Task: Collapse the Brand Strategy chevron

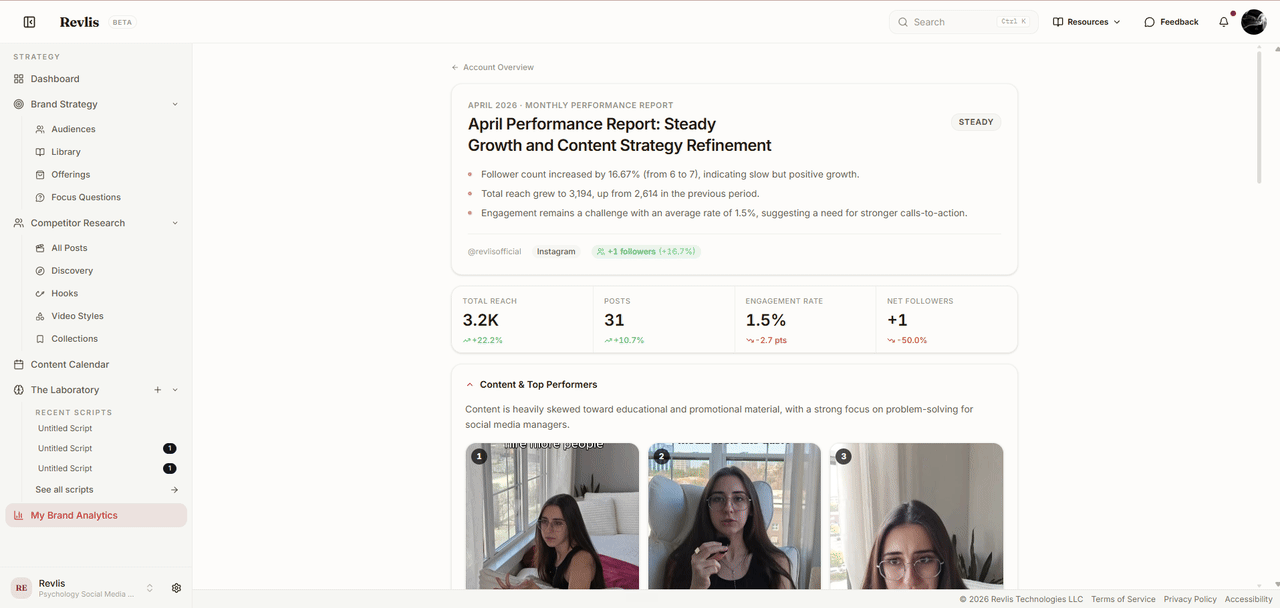Action: click(x=175, y=104)
